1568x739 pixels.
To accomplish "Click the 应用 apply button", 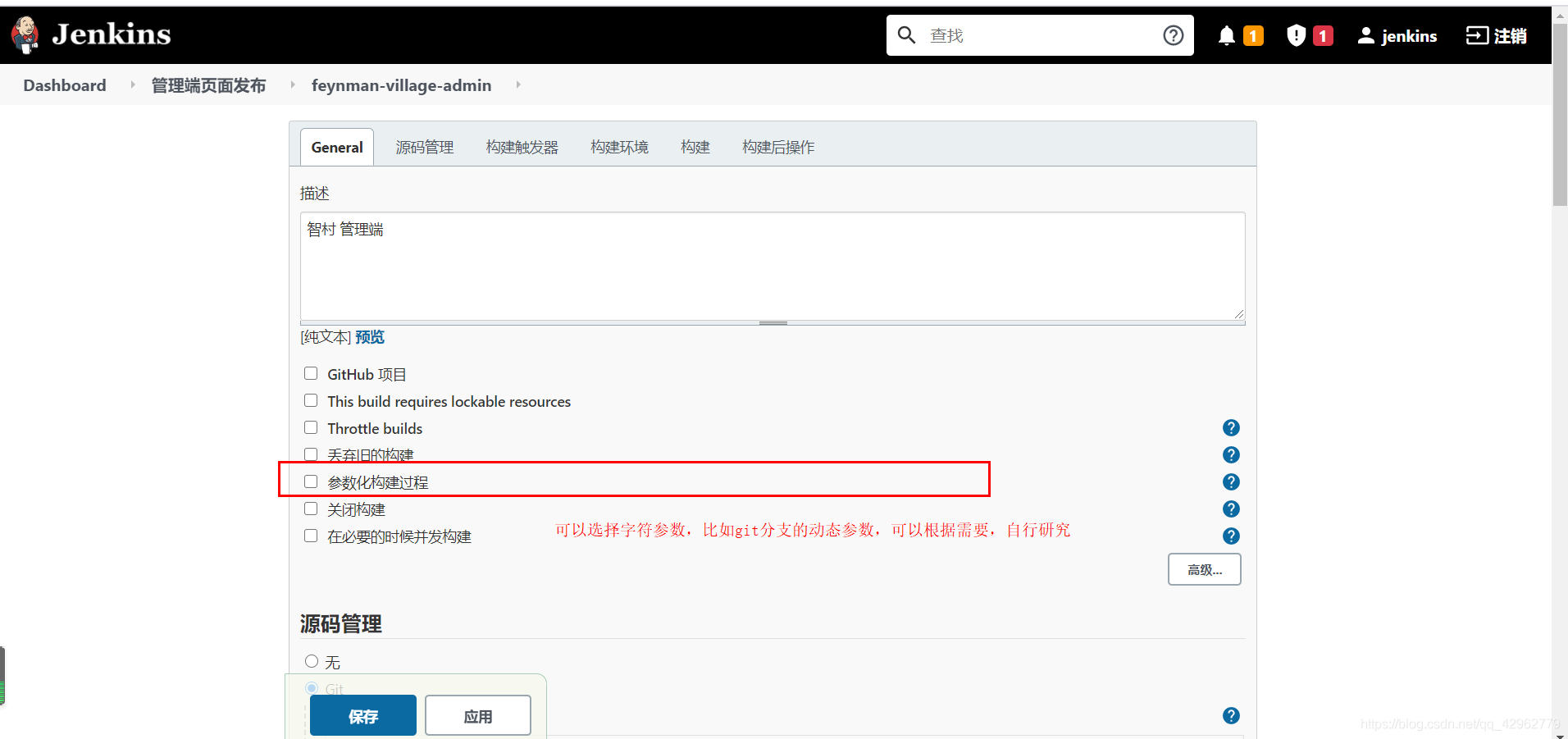I will (478, 716).
